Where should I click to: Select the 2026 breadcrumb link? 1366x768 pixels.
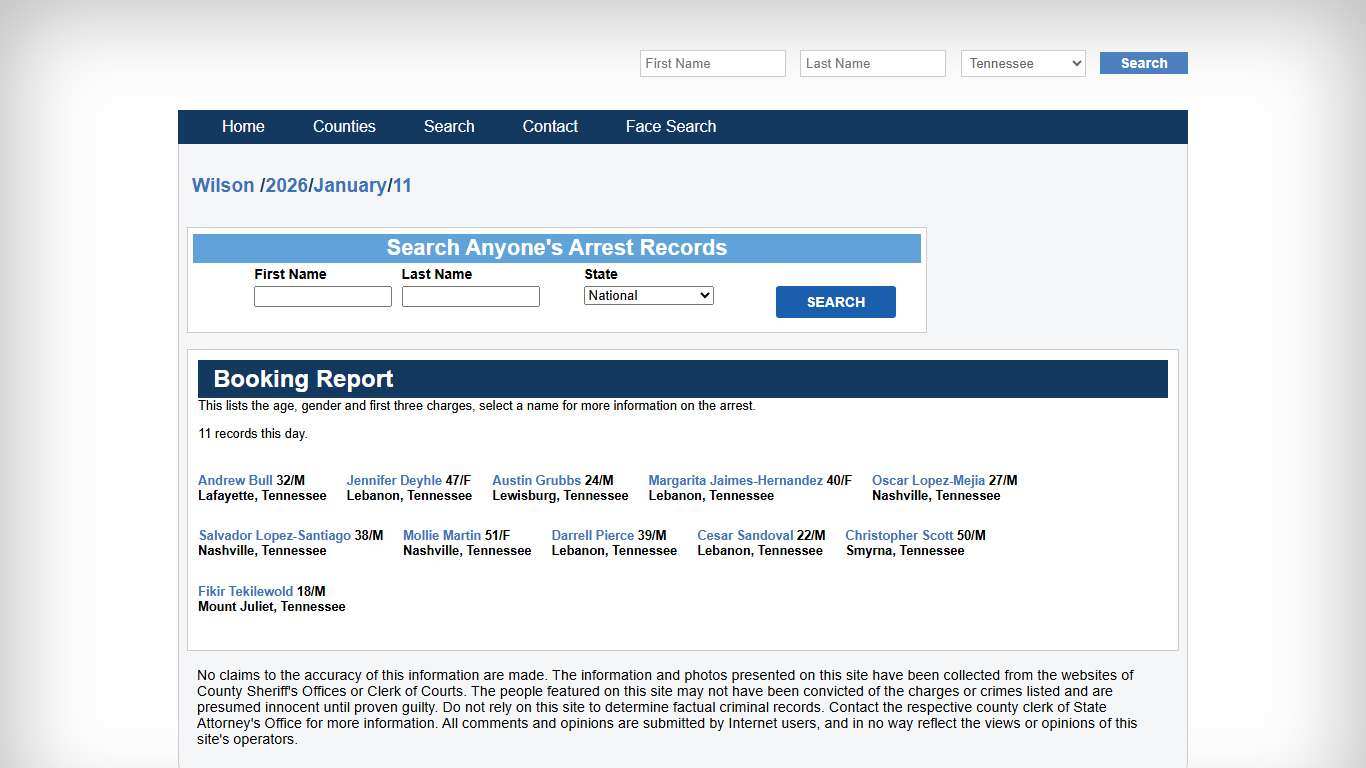pyautogui.click(x=285, y=185)
